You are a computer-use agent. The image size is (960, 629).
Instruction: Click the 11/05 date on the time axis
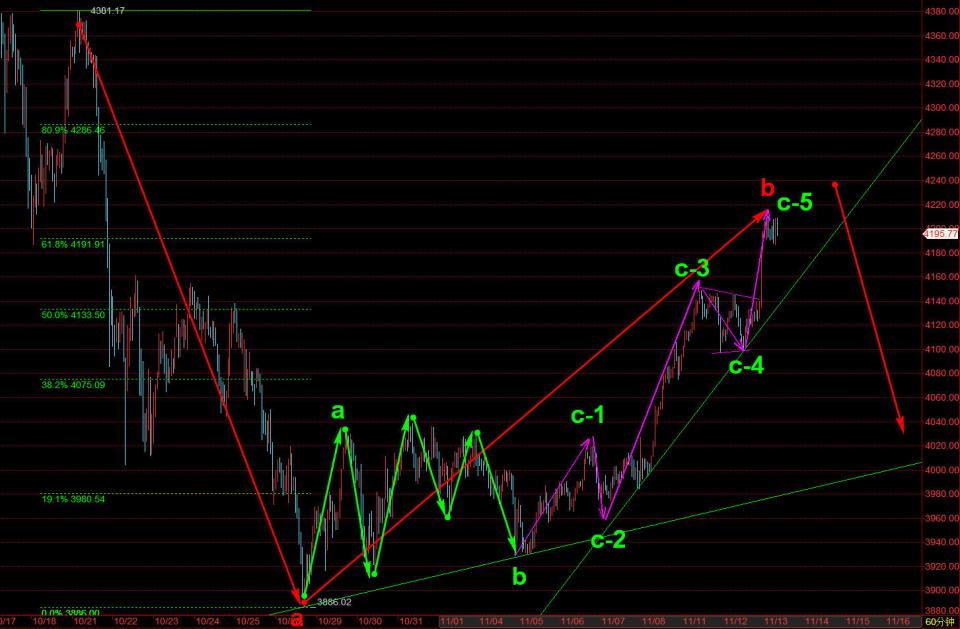(532, 621)
